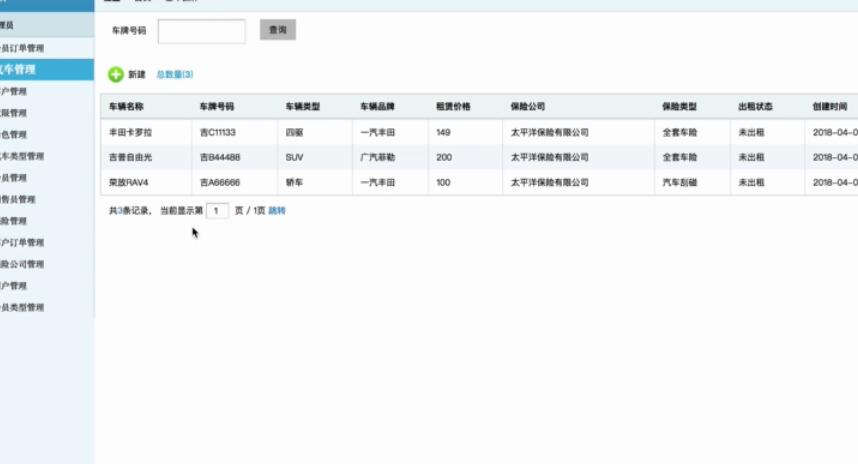Click the 出租状态 column header
Viewport: 858px width, 464px height.
coord(755,107)
